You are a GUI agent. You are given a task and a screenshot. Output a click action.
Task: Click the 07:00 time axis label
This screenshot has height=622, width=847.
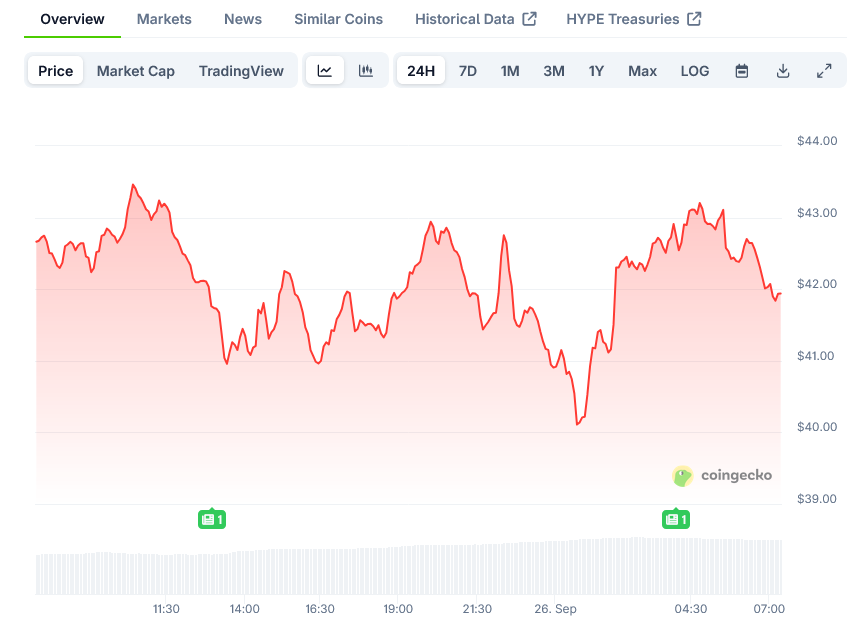769,609
